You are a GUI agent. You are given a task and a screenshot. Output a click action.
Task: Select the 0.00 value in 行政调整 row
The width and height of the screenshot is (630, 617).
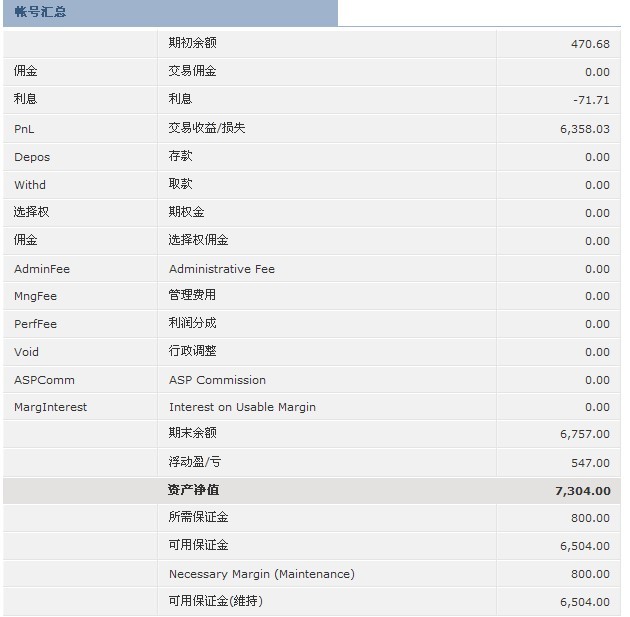[597, 352]
